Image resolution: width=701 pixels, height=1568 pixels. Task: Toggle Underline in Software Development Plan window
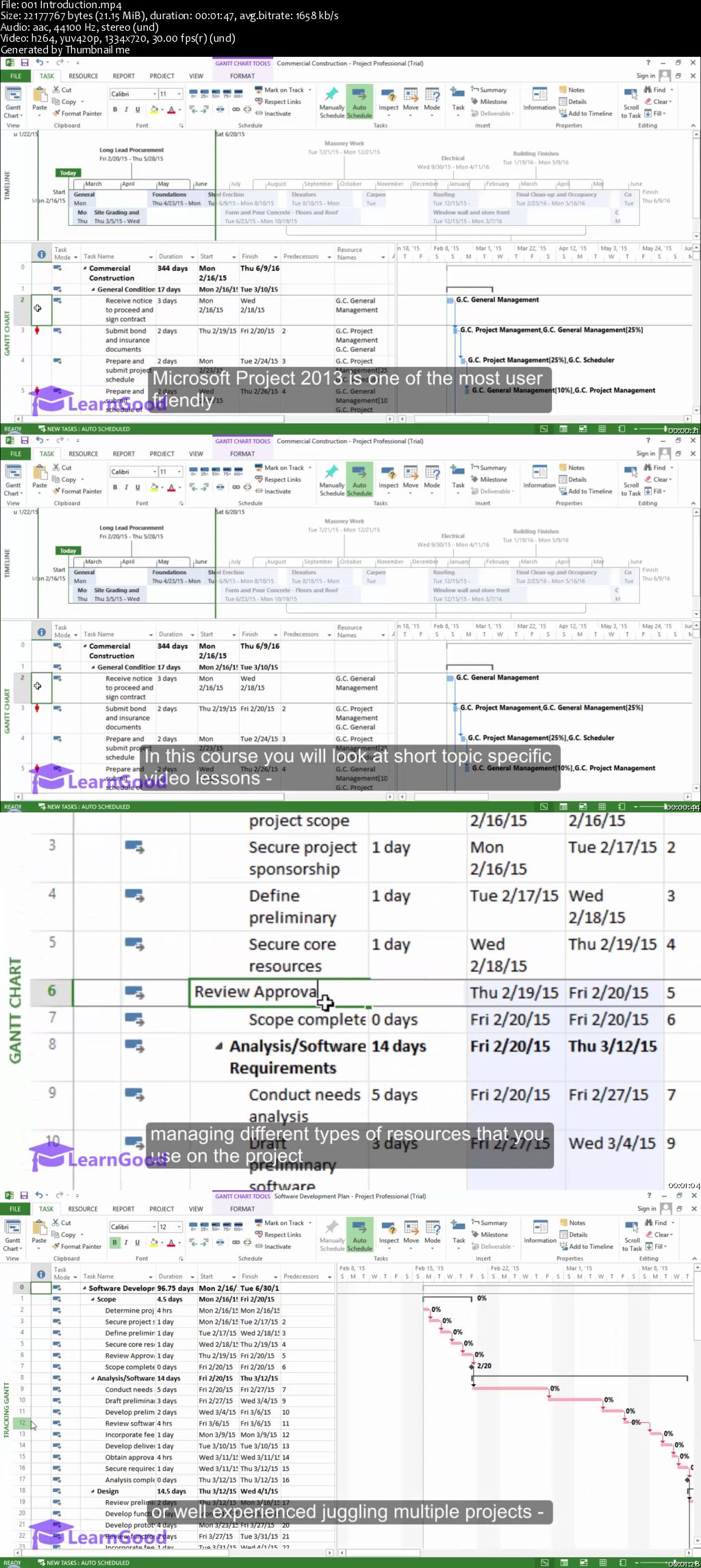point(137,1242)
